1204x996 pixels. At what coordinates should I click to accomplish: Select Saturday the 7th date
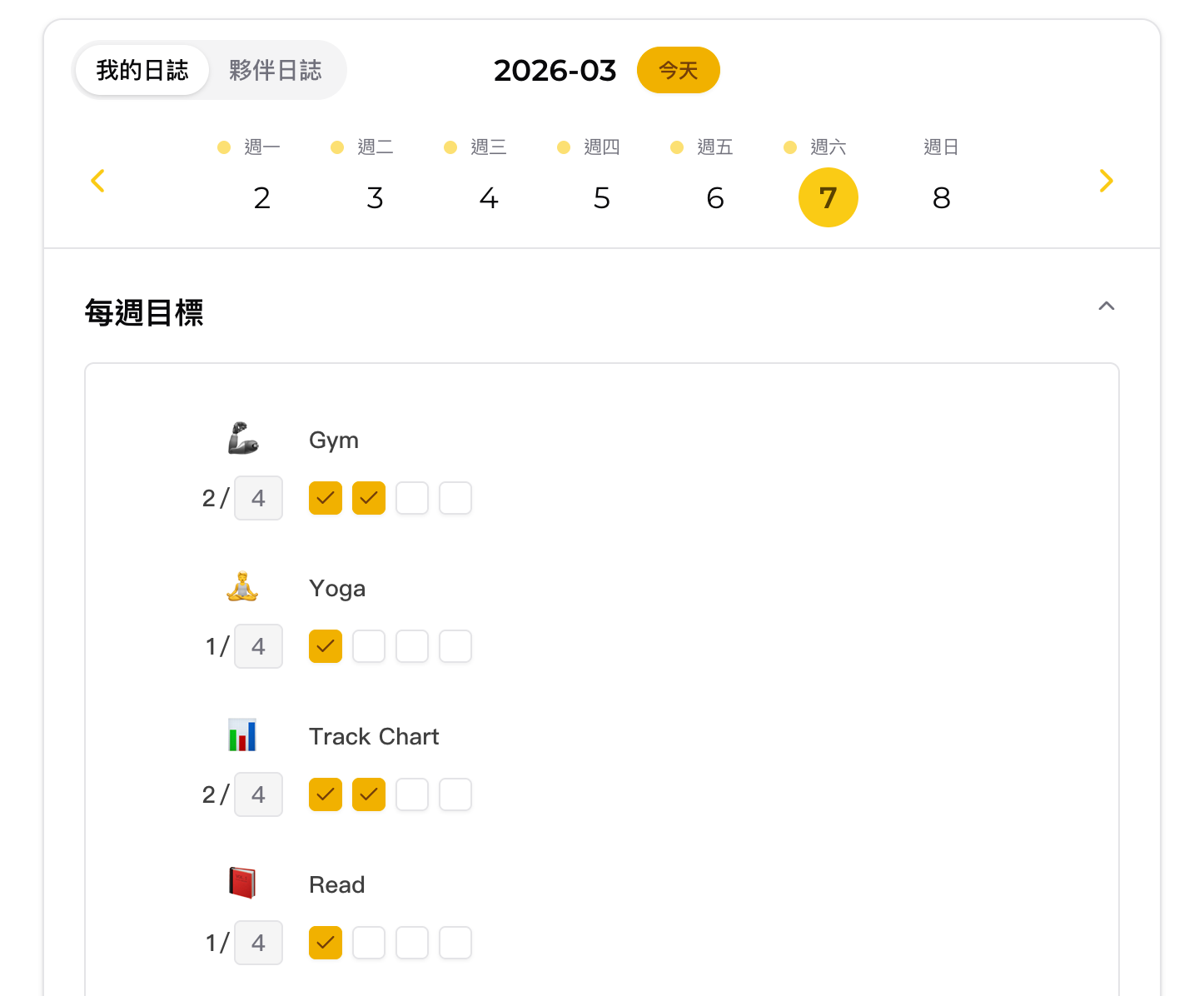pyautogui.click(x=828, y=197)
